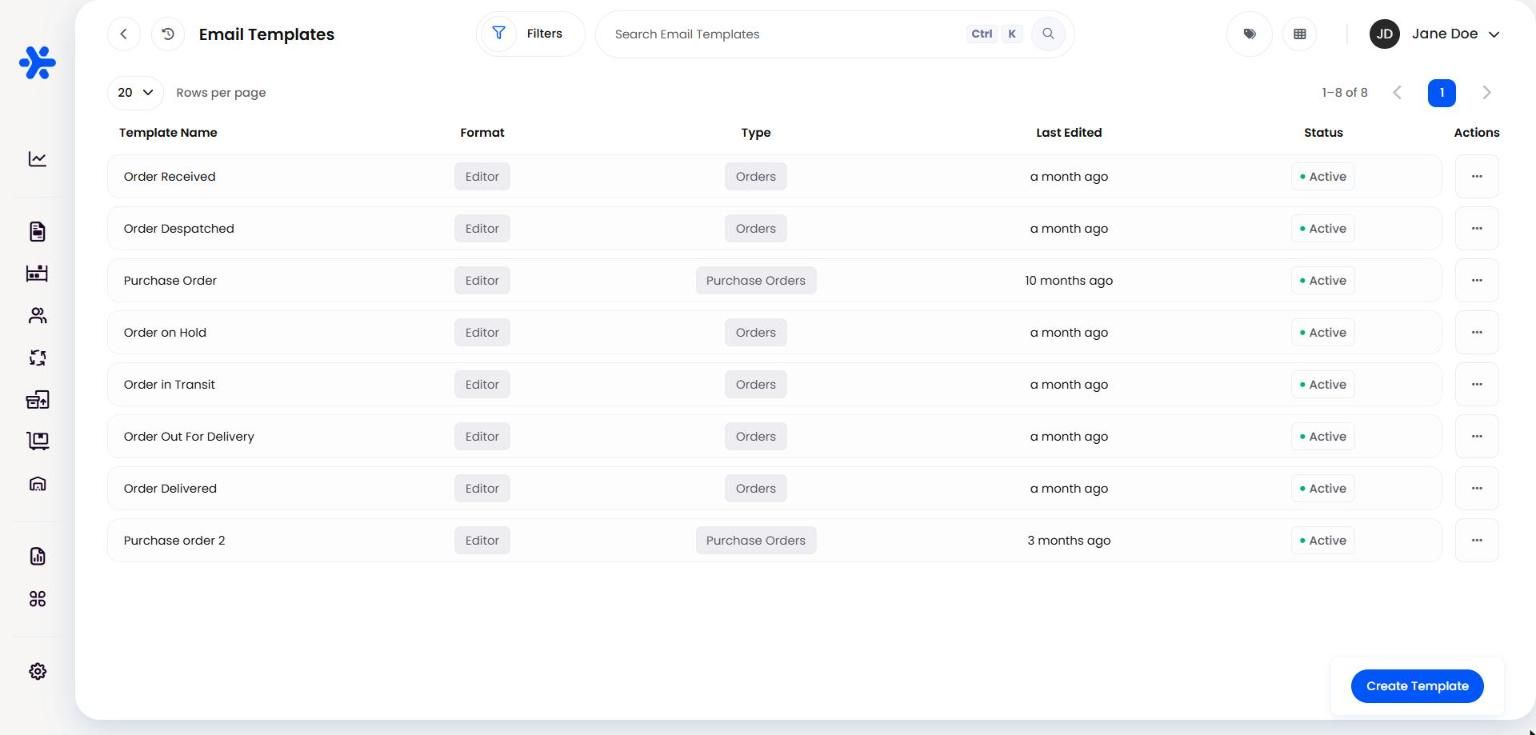Sort by the Status column header

click(1323, 133)
